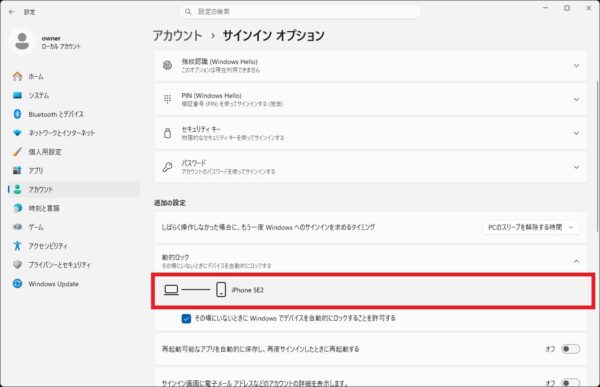Image resolution: width=600 pixels, height=387 pixels.
Task: Click the アクセシビリティ figure icon
Action: point(17,246)
